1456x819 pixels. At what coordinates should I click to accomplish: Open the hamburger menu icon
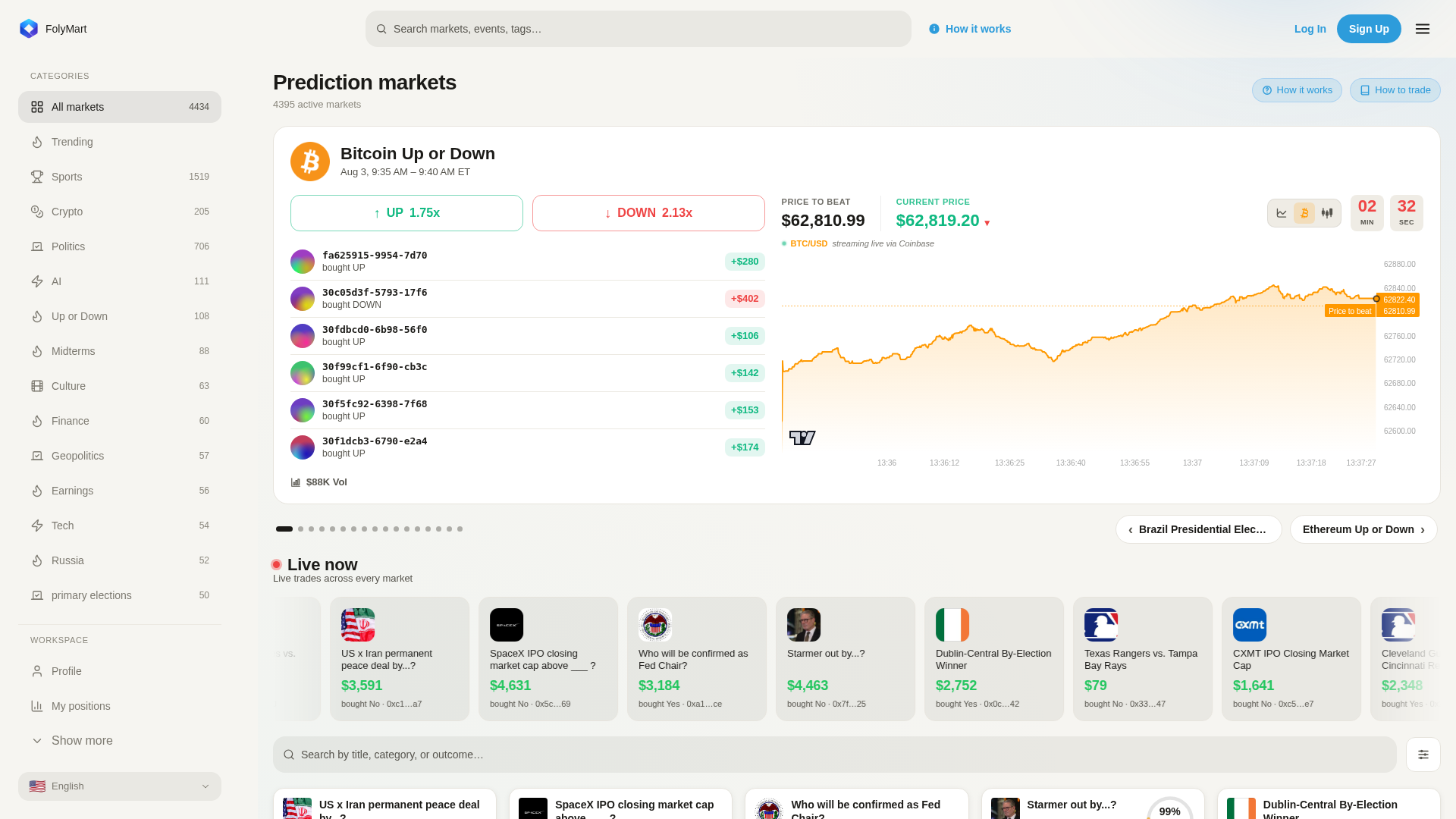pyautogui.click(x=1423, y=29)
